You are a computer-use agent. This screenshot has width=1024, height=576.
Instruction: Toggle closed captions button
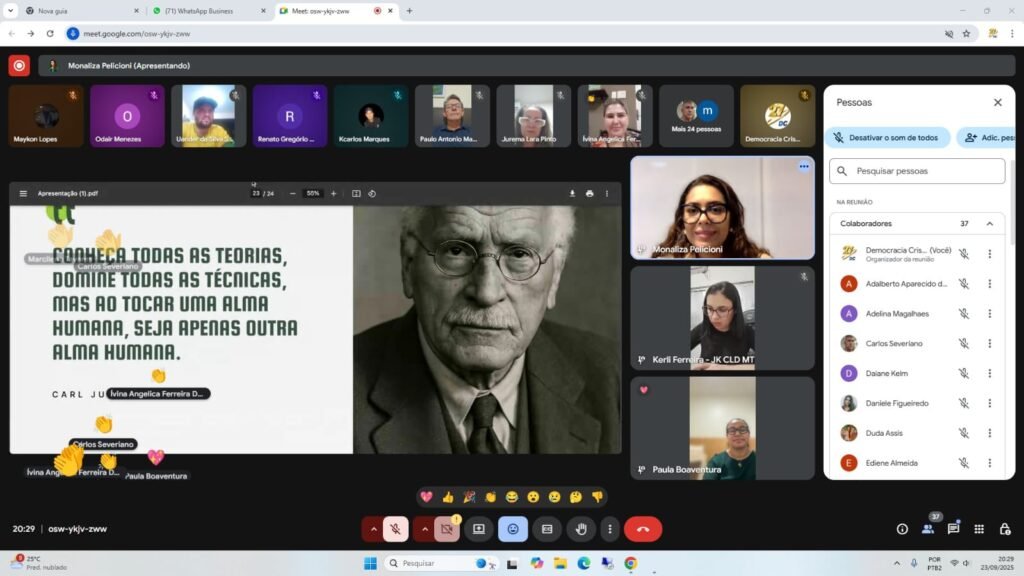point(547,529)
